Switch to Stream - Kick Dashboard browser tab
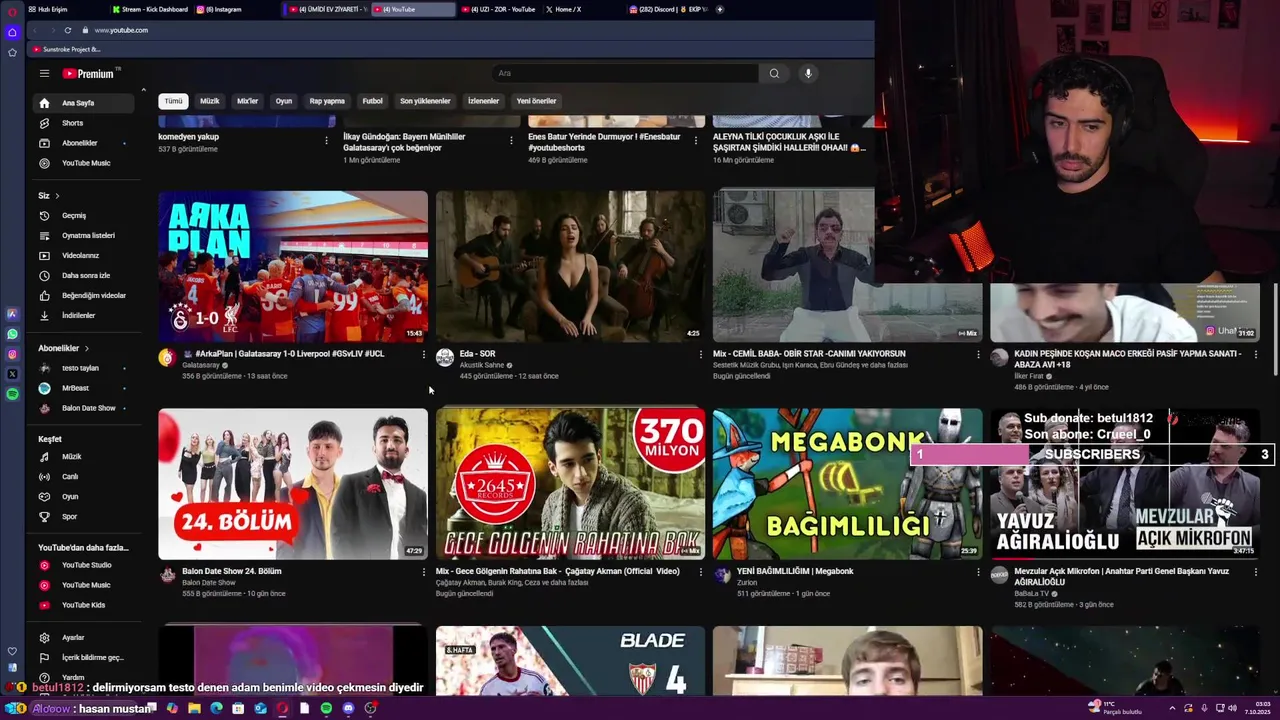 (x=150, y=9)
